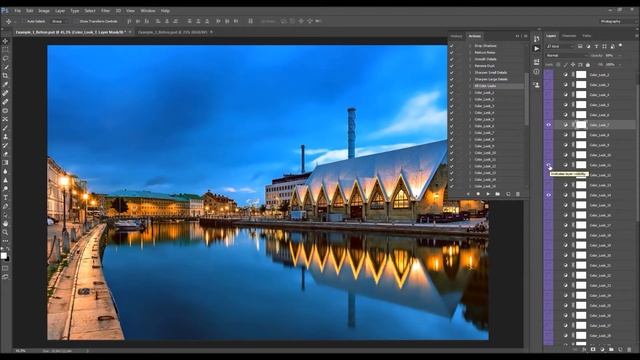Screen dimensions: 640x360
Task: Expand the Sharpen Small Details action
Action: coord(470,73)
